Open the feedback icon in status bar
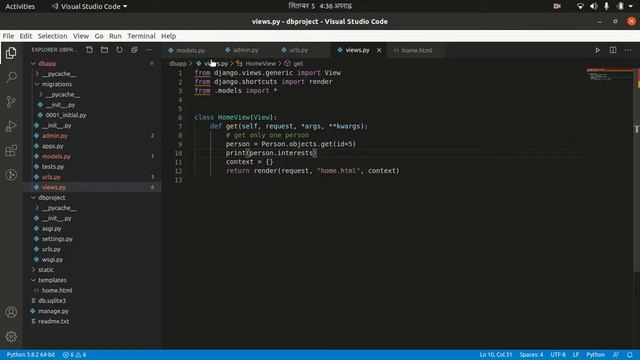 [616, 355]
